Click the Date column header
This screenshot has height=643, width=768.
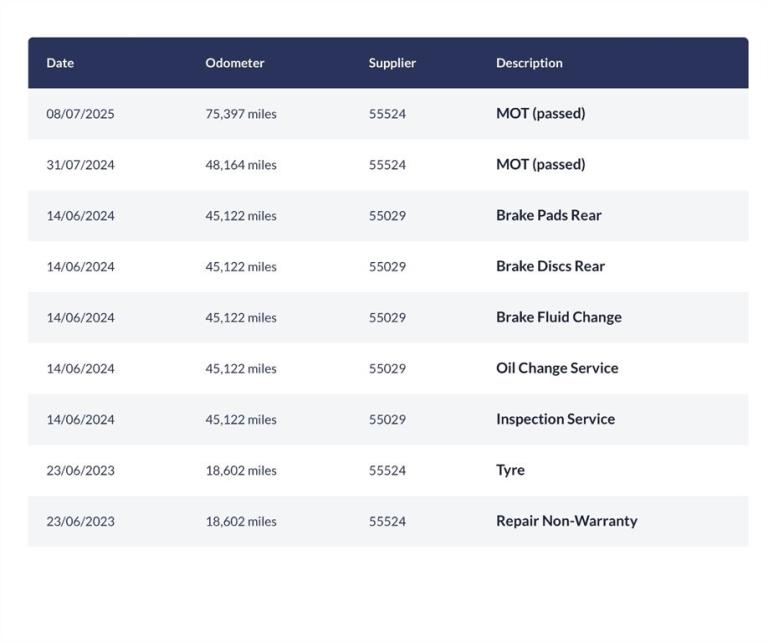60,63
